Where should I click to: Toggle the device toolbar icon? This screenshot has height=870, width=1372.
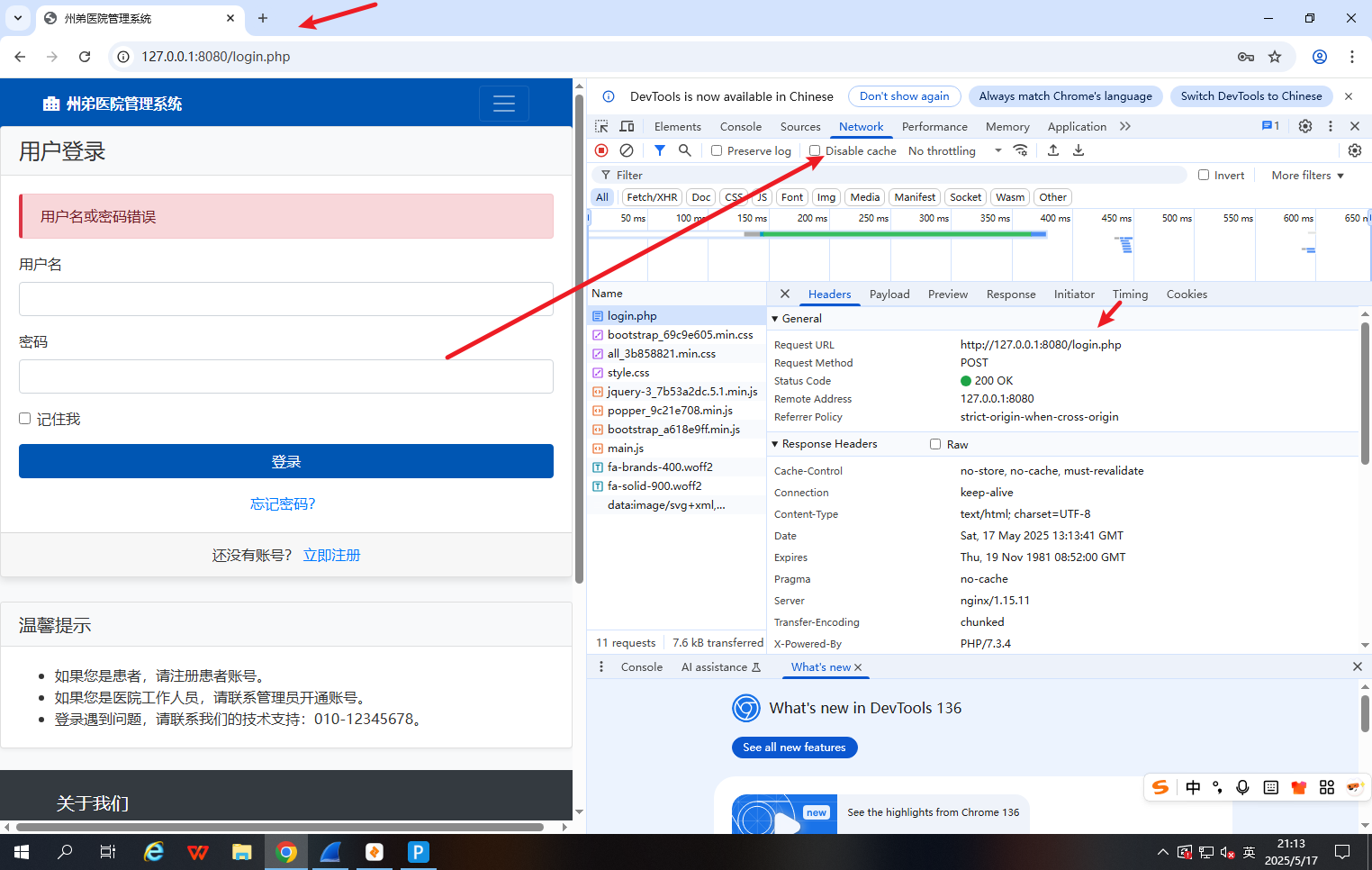tap(627, 126)
